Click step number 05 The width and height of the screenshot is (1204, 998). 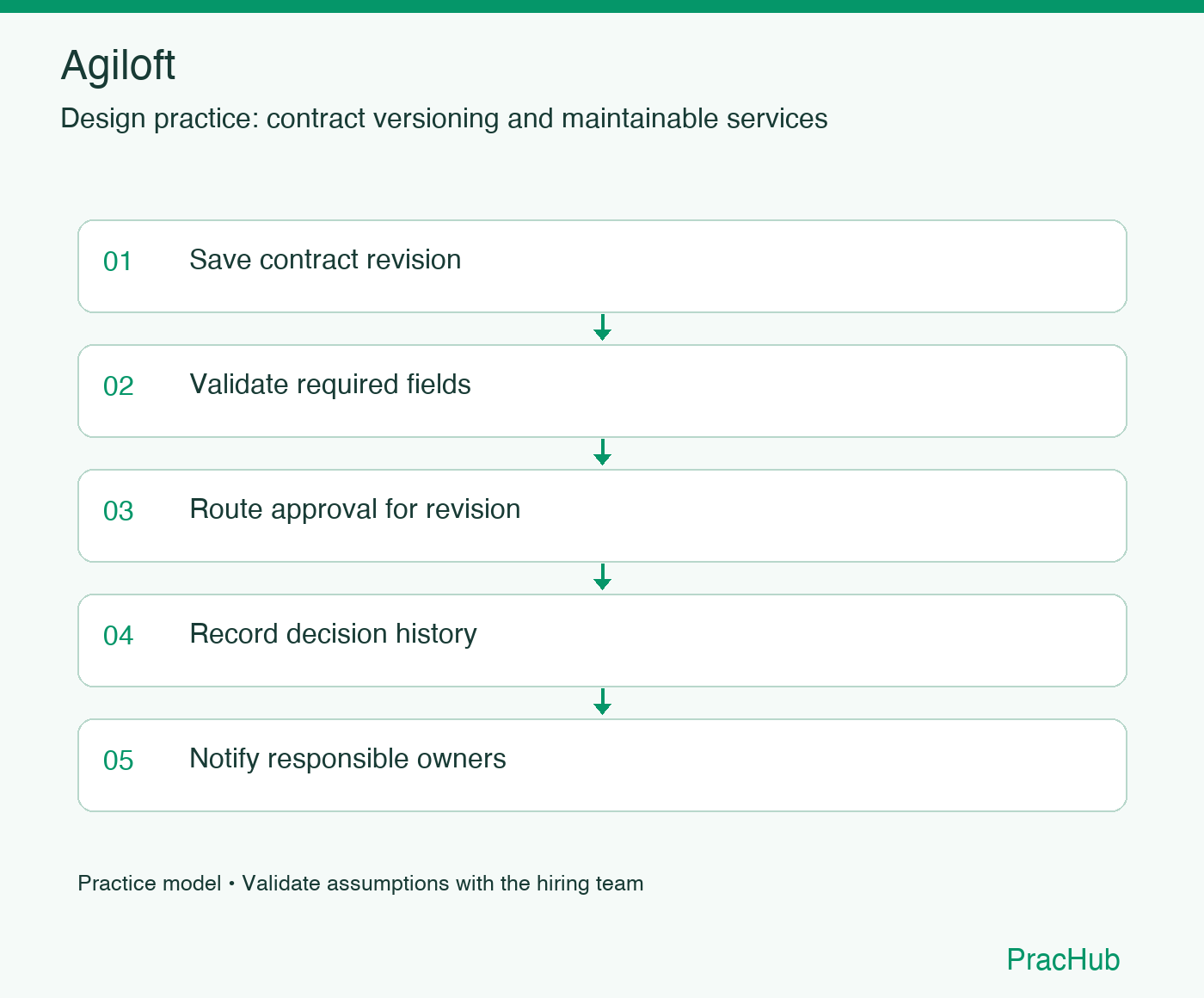(119, 761)
